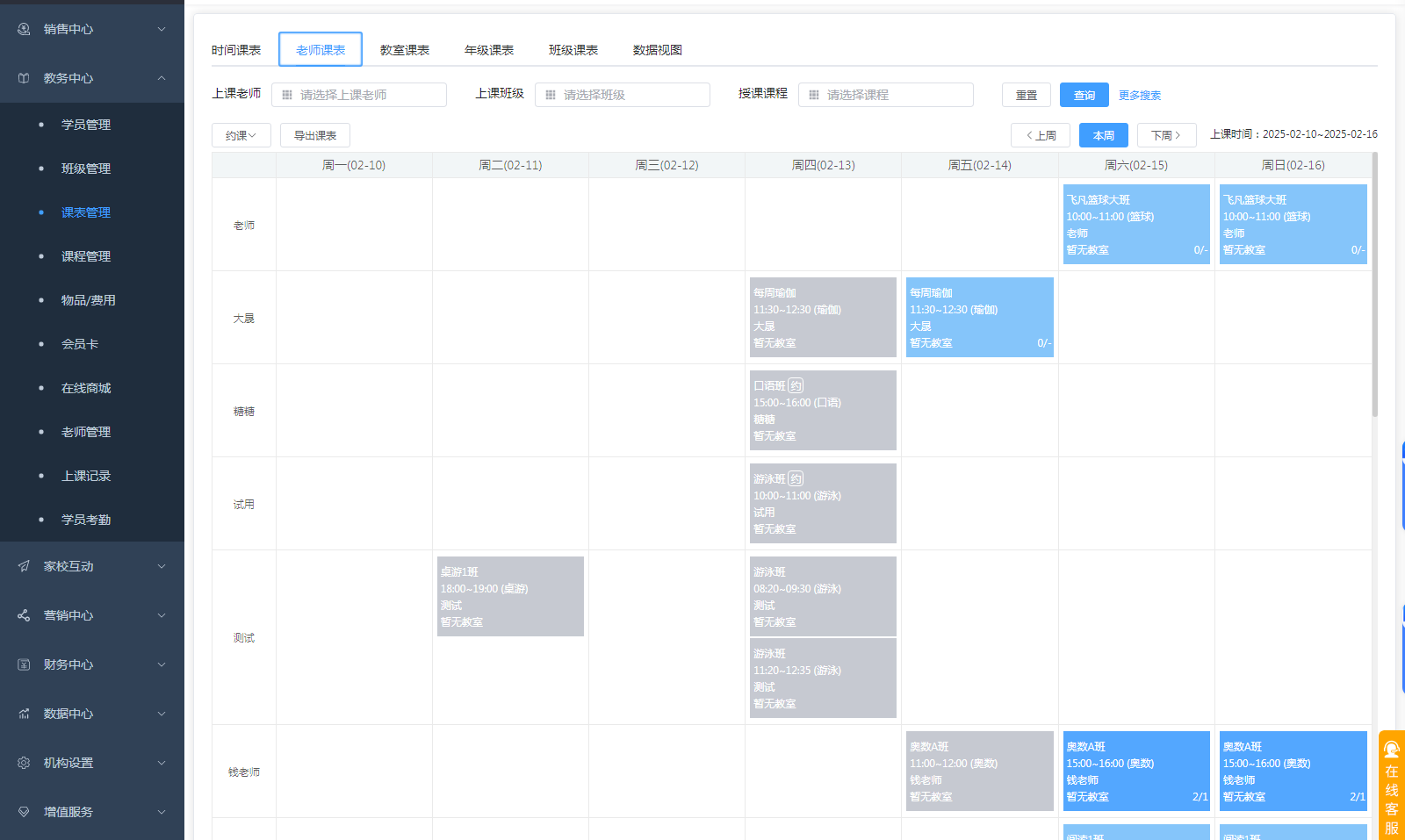The height and width of the screenshot is (840, 1405).
Task: Expand the 财务中心 menu chevron
Action: 162,664
